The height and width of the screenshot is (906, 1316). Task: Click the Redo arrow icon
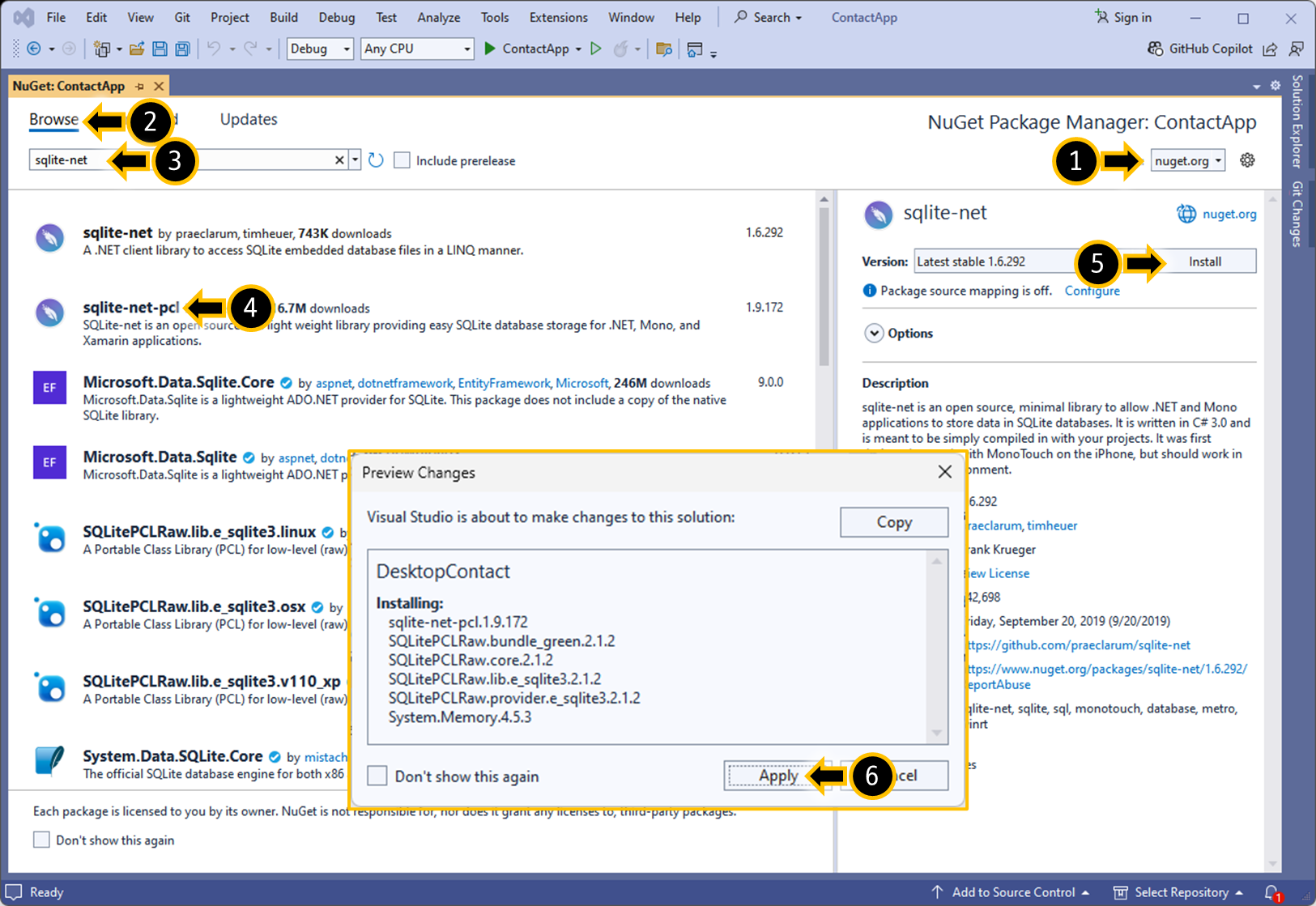click(251, 49)
